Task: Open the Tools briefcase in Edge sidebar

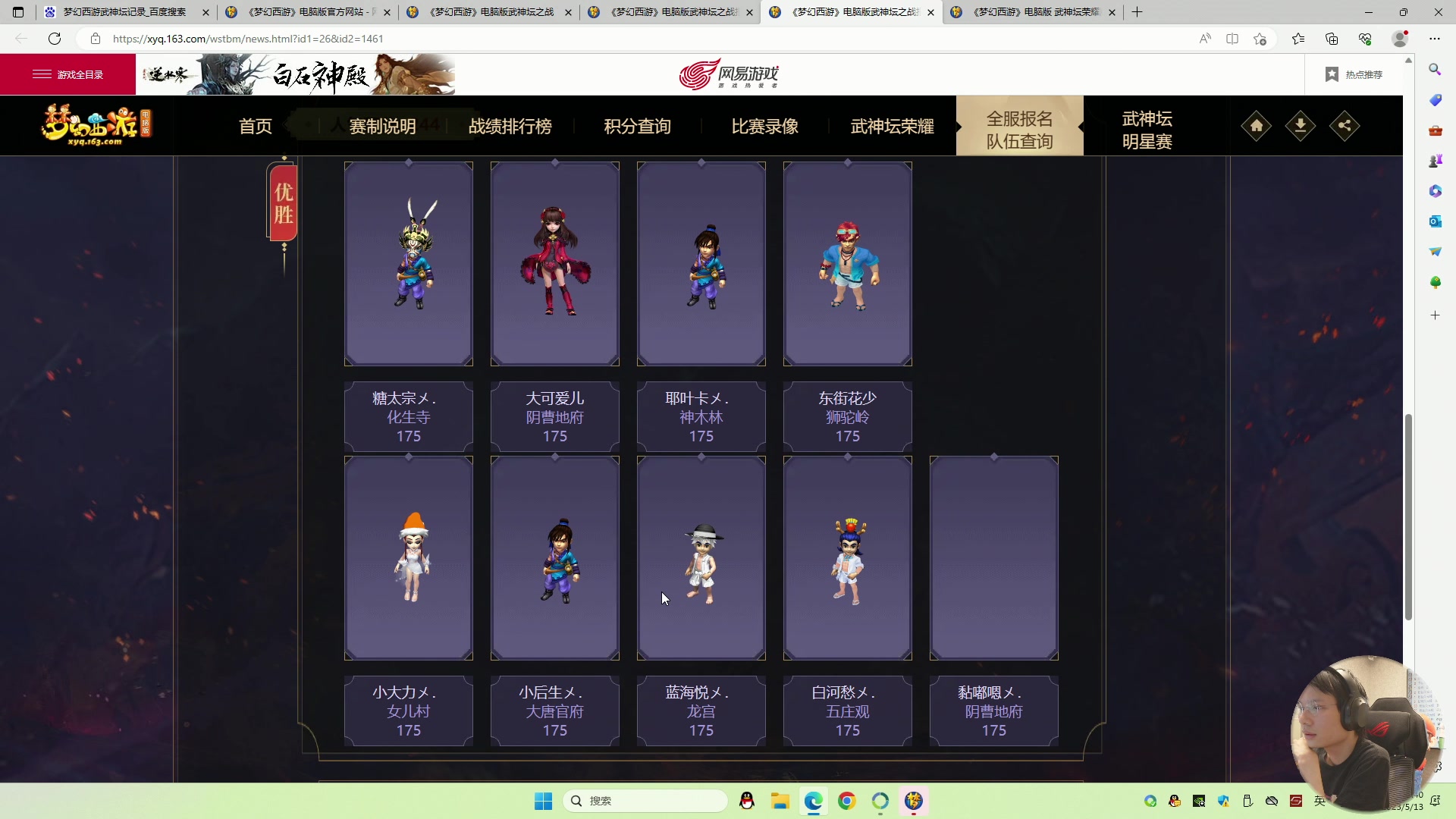Action: [1435, 130]
